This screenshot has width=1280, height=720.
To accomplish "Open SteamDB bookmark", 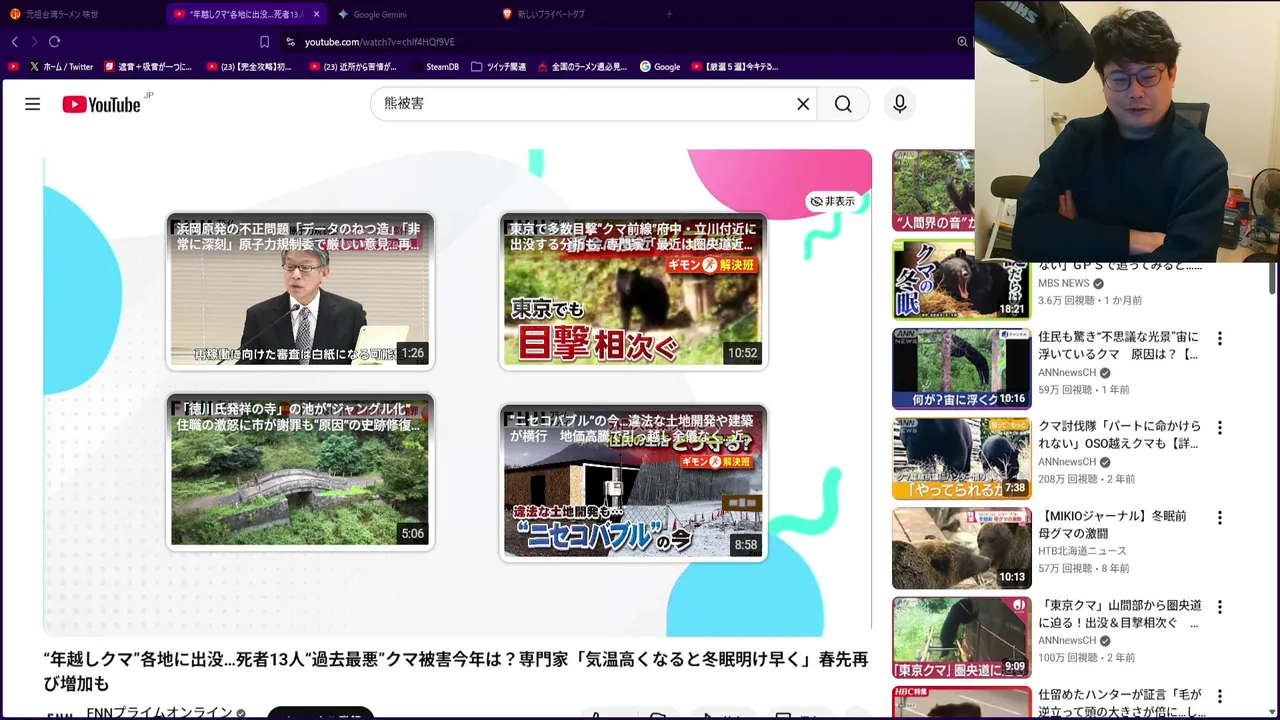I will 435,67.
